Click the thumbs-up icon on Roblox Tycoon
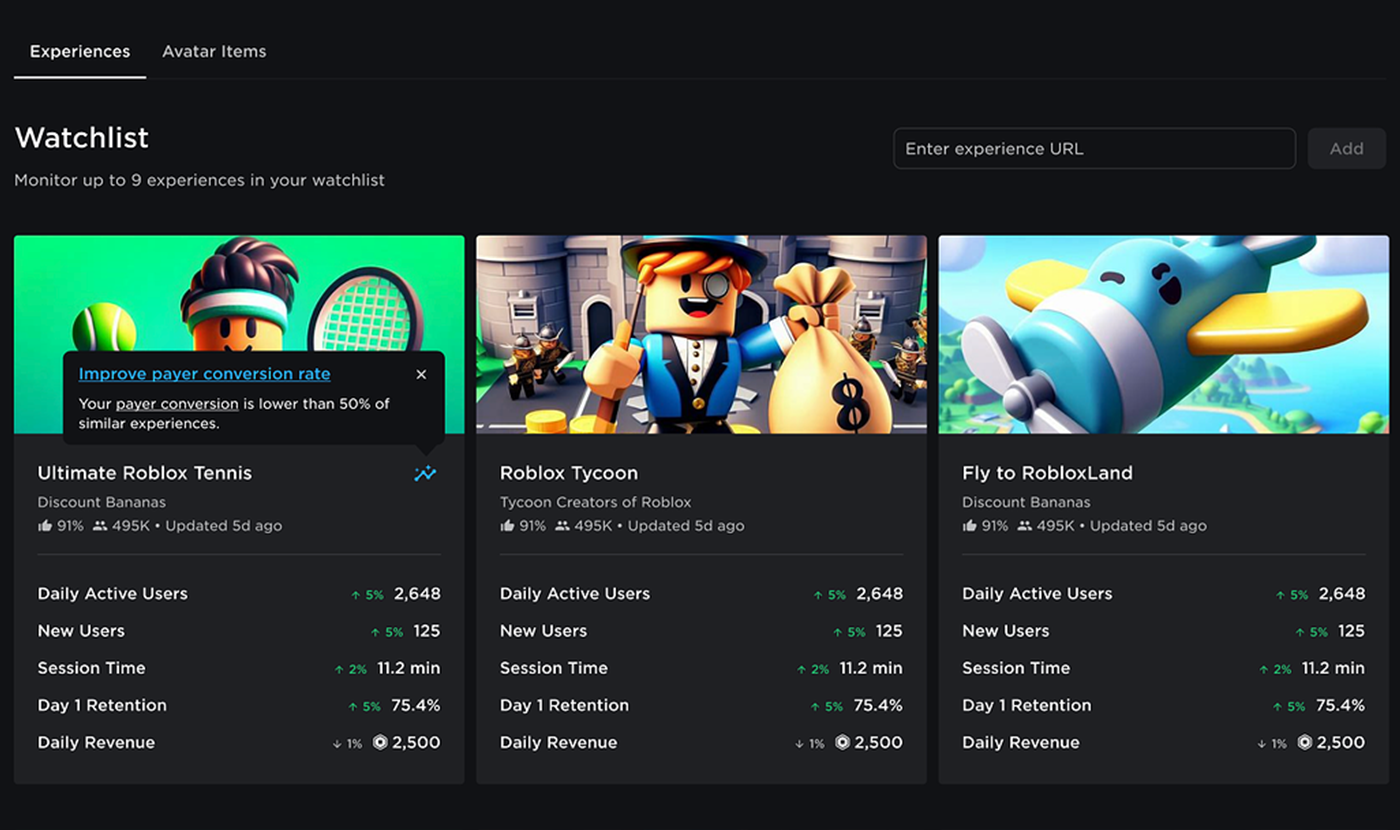Viewport: 1400px width, 830px height. coord(507,525)
